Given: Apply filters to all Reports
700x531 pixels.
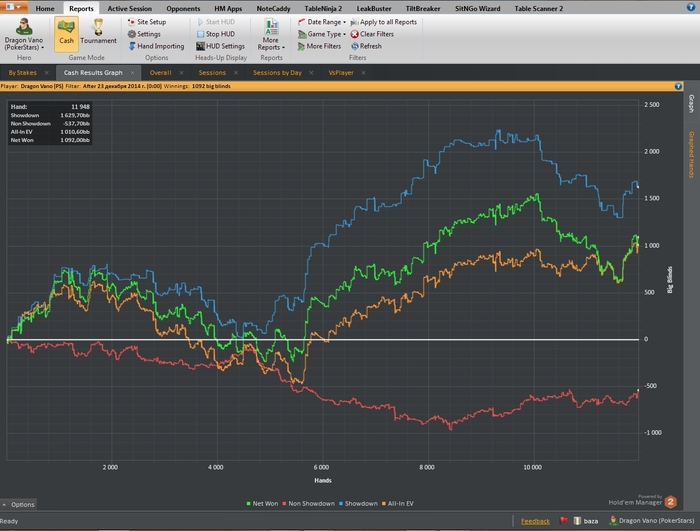Looking at the screenshot, I should click(383, 22).
